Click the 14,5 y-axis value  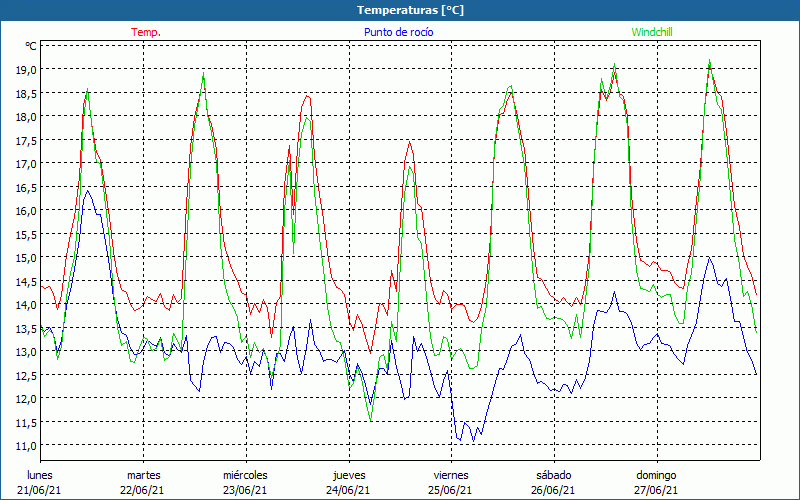point(26,281)
